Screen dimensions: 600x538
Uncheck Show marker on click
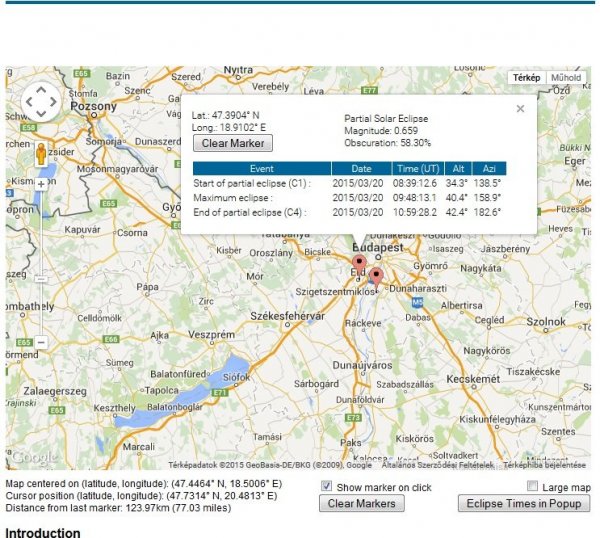[326, 486]
